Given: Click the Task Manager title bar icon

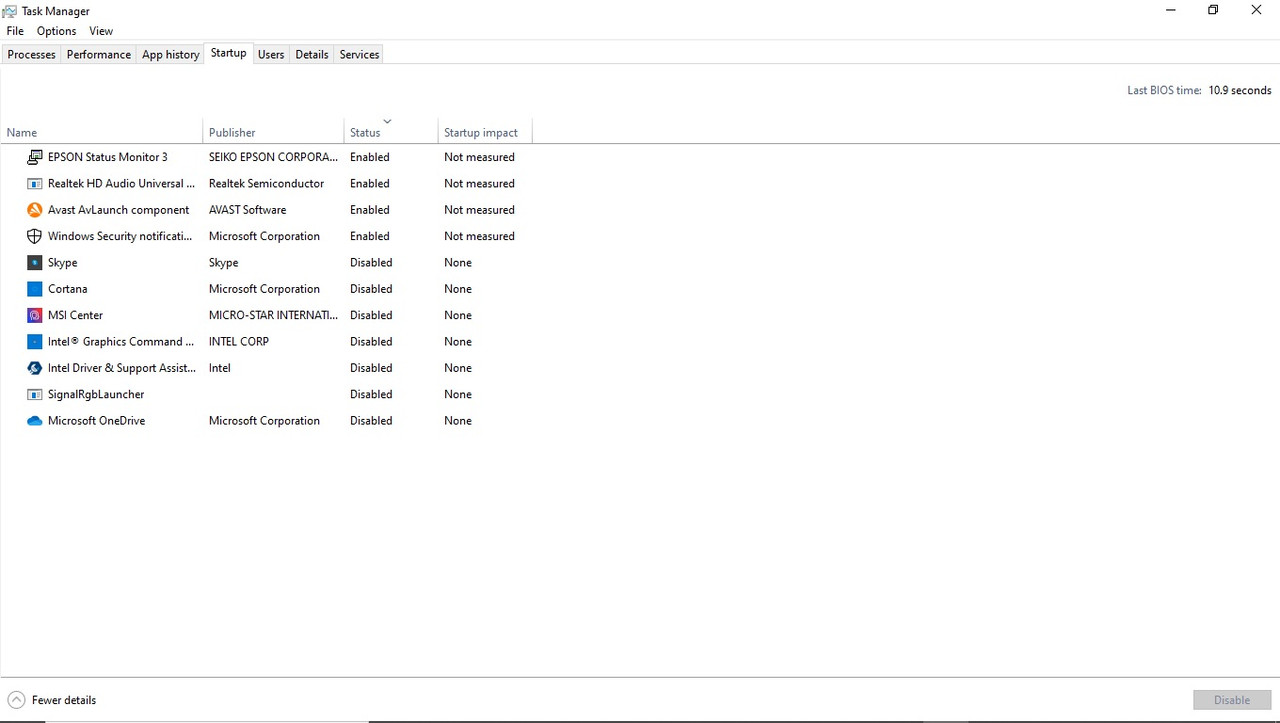Looking at the screenshot, I should click(10, 10).
